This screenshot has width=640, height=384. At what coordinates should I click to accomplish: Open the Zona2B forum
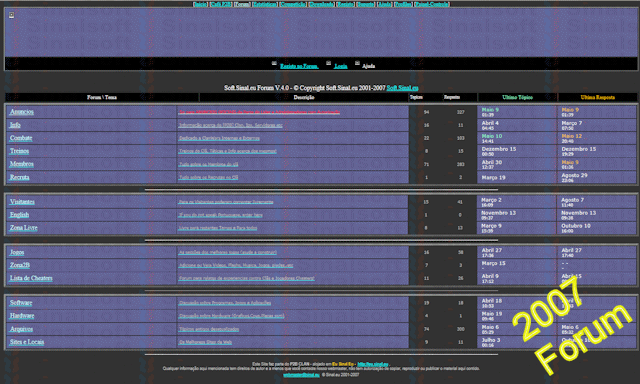[x=20, y=265]
